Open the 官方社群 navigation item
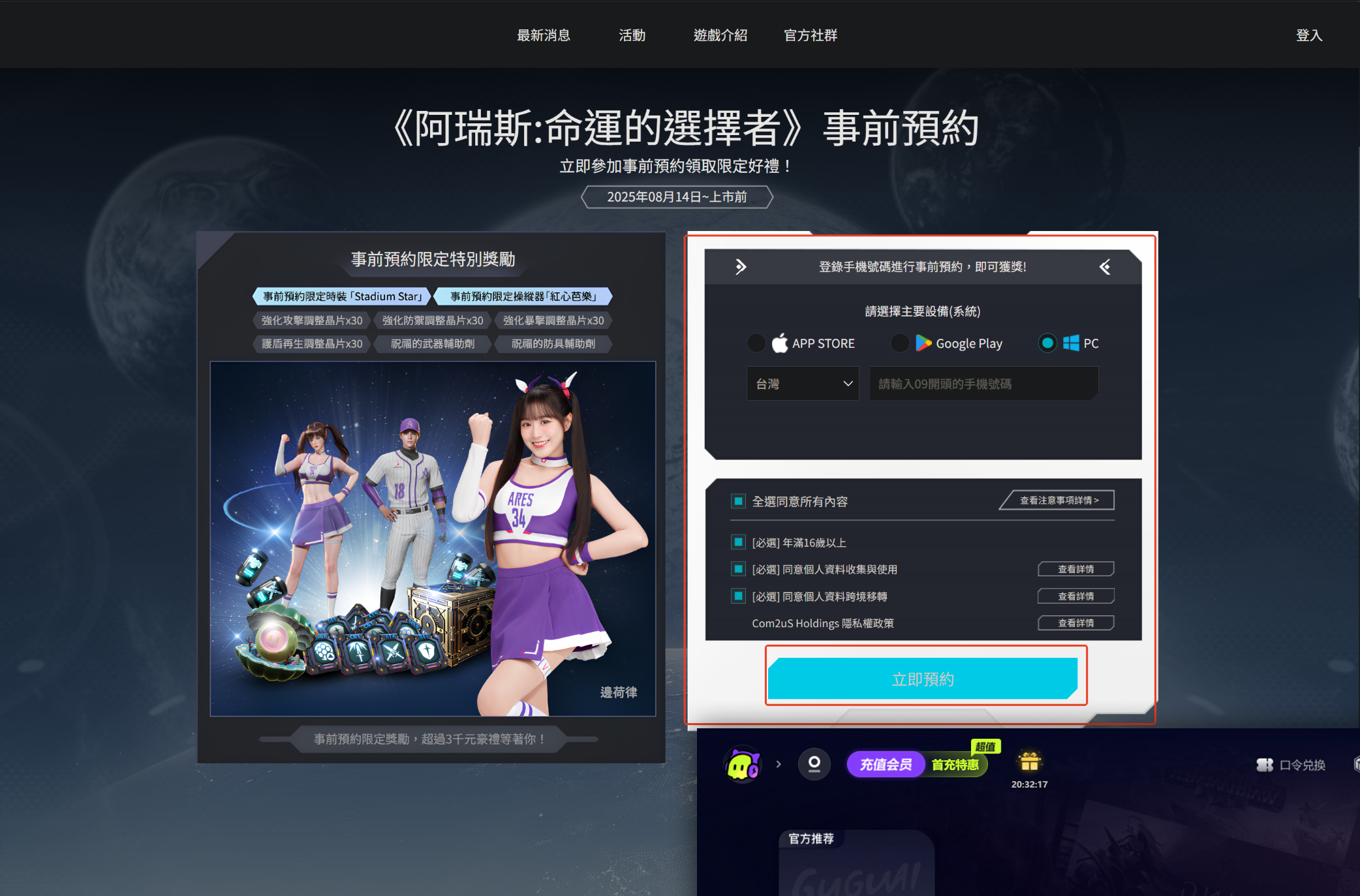1360x896 pixels. click(x=811, y=35)
